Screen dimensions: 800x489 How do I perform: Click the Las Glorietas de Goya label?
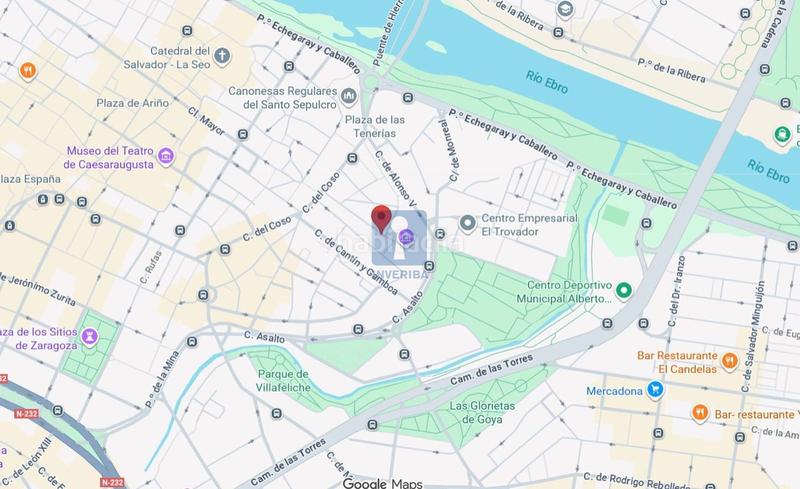(x=482, y=412)
